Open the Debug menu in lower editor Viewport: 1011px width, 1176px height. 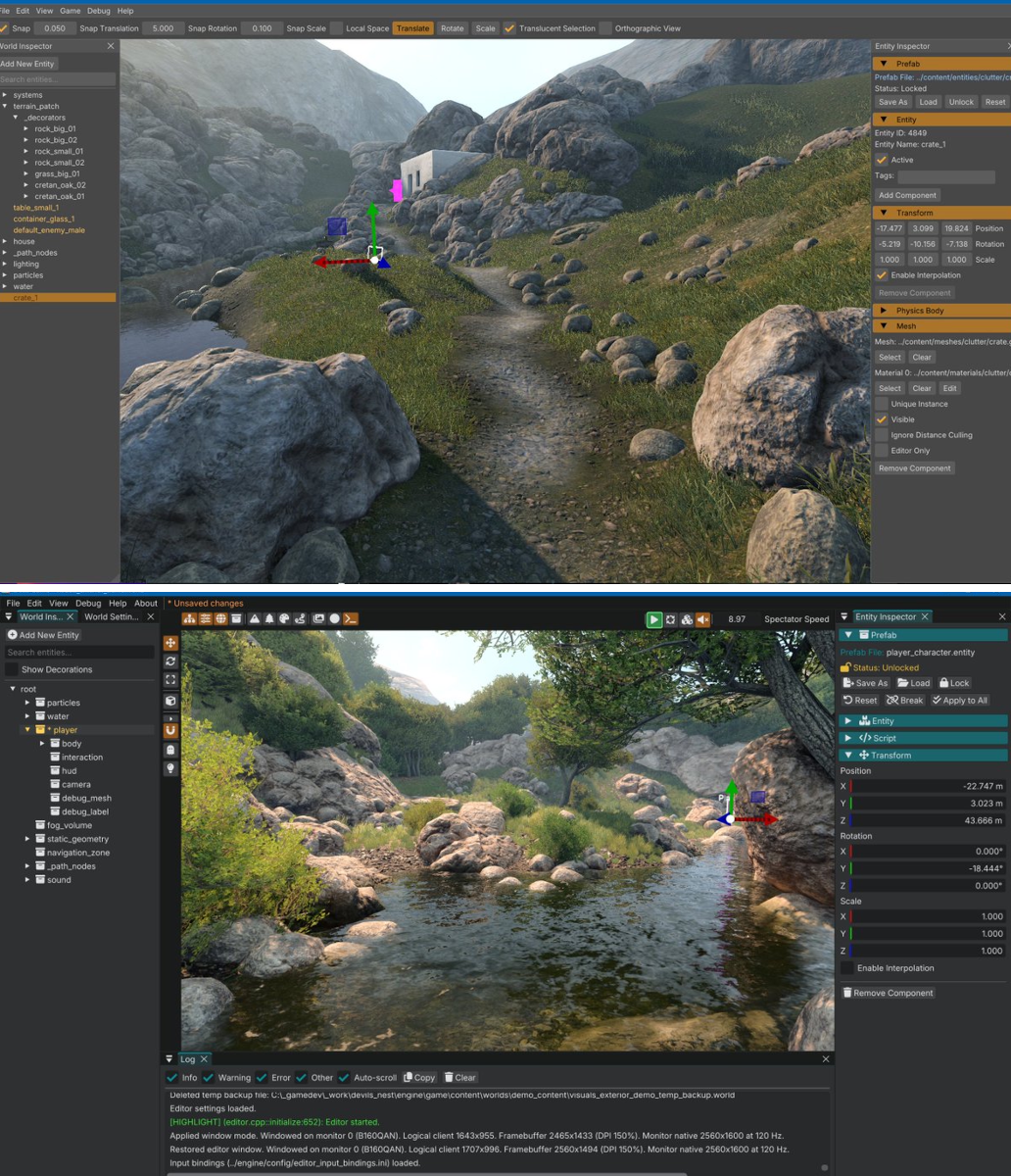(x=88, y=604)
